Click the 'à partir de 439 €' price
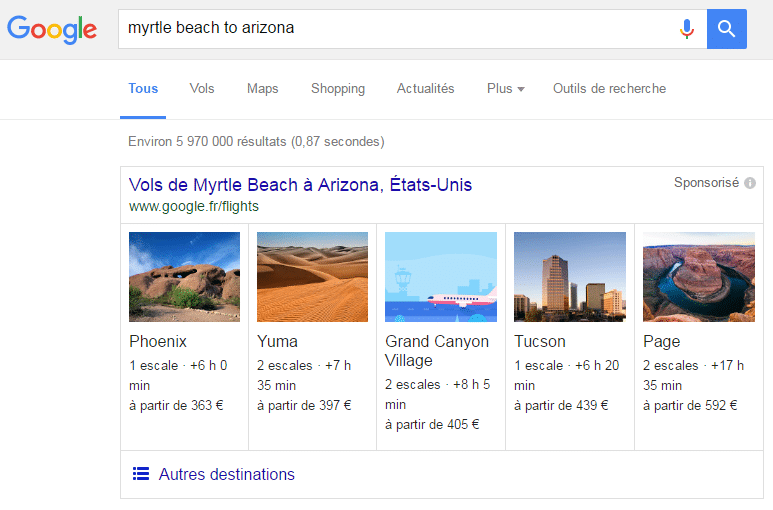The image size is (773, 510). [x=561, y=406]
